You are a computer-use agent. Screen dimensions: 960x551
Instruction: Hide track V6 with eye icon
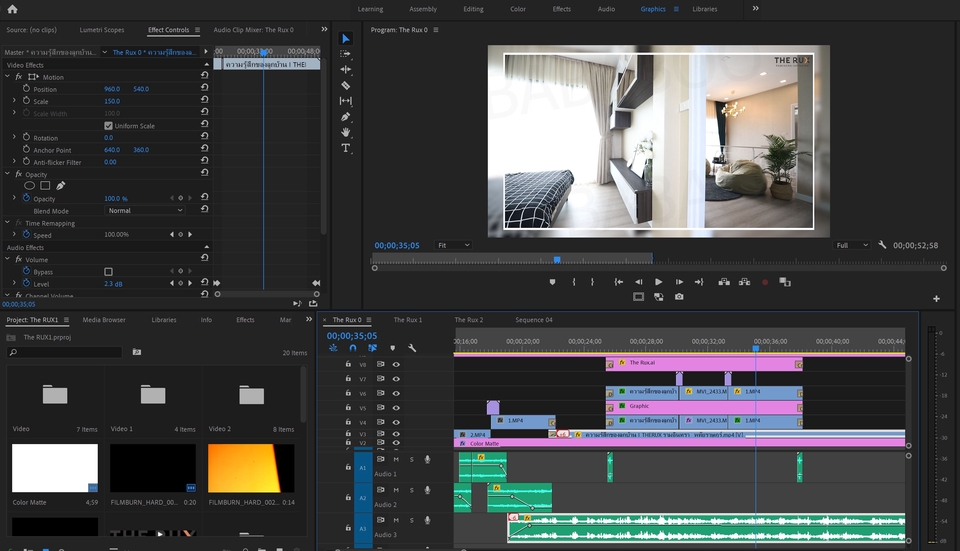pyautogui.click(x=396, y=394)
